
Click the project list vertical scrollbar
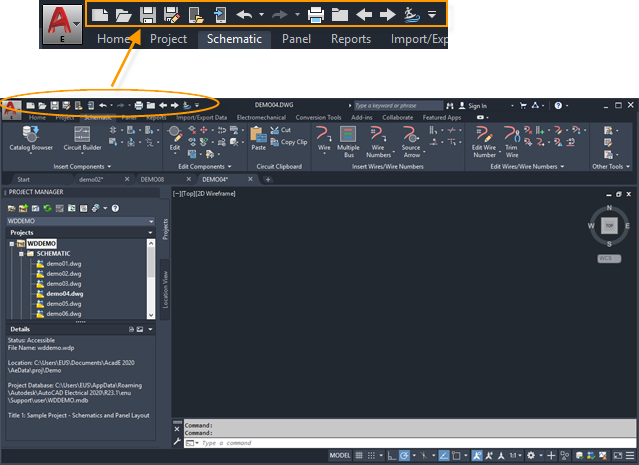coord(151,279)
